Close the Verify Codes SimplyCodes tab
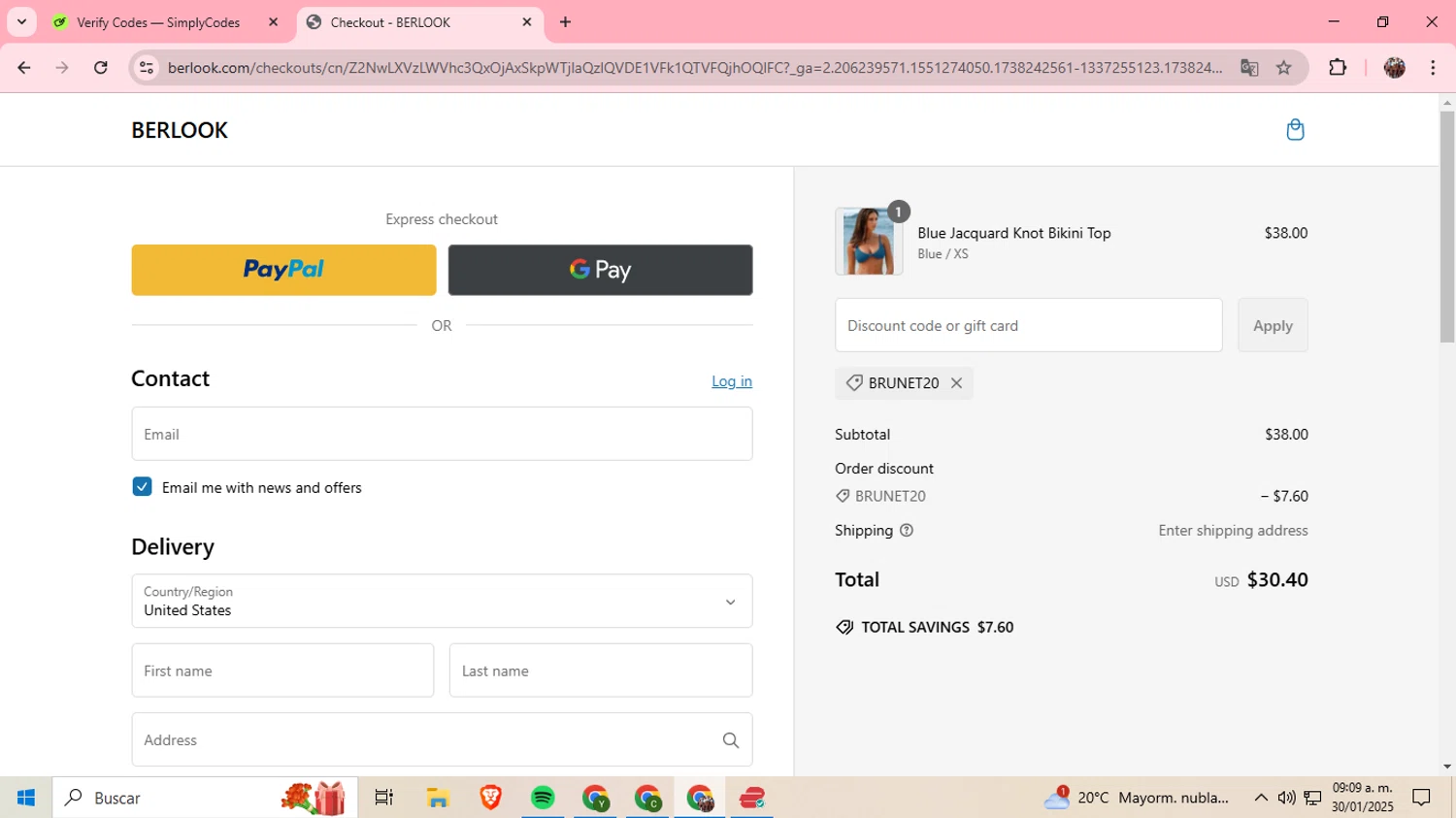 pos(273,22)
